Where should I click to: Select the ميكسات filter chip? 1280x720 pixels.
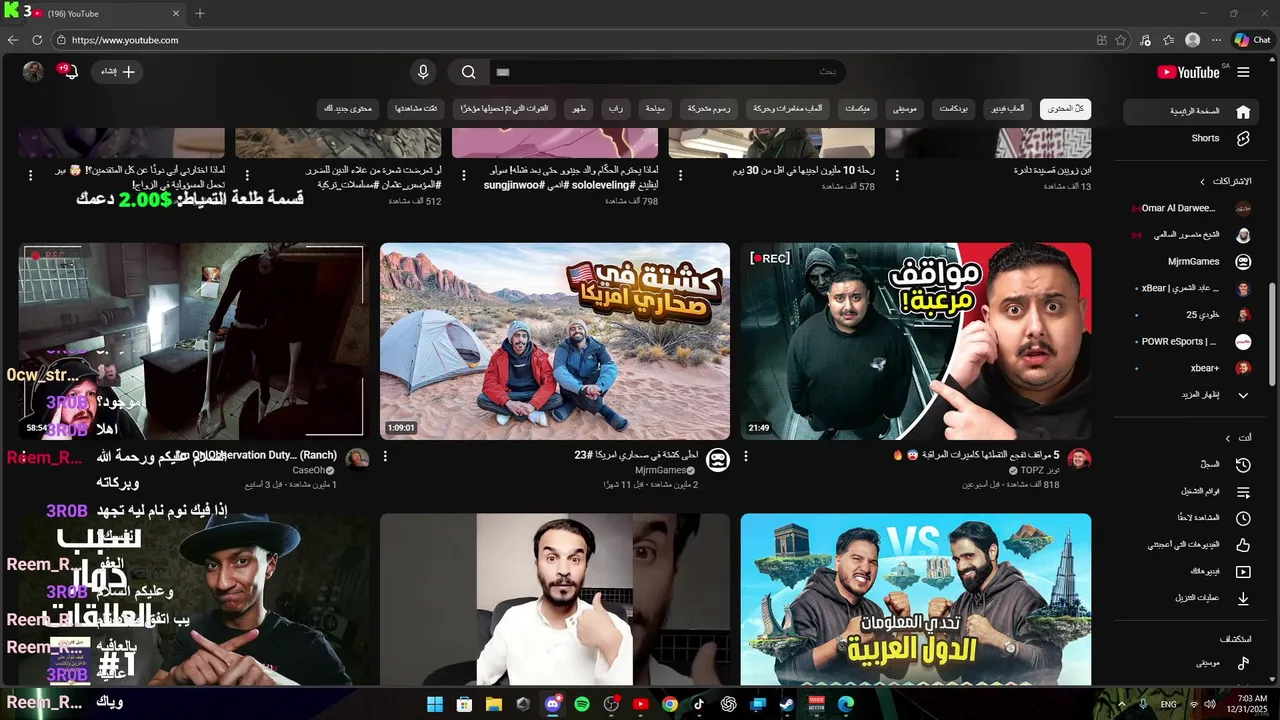point(857,108)
